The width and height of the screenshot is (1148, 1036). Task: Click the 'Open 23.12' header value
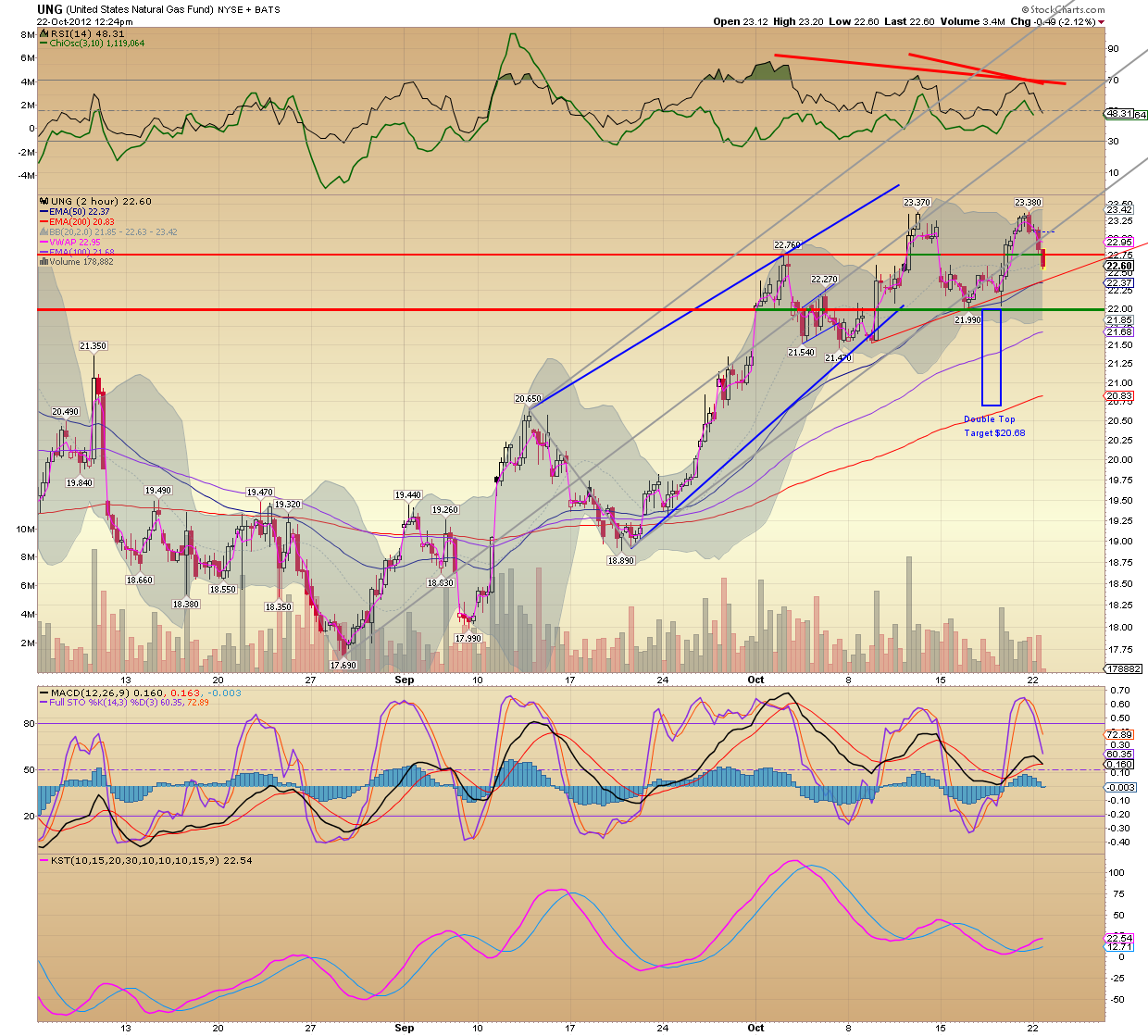coord(741,21)
